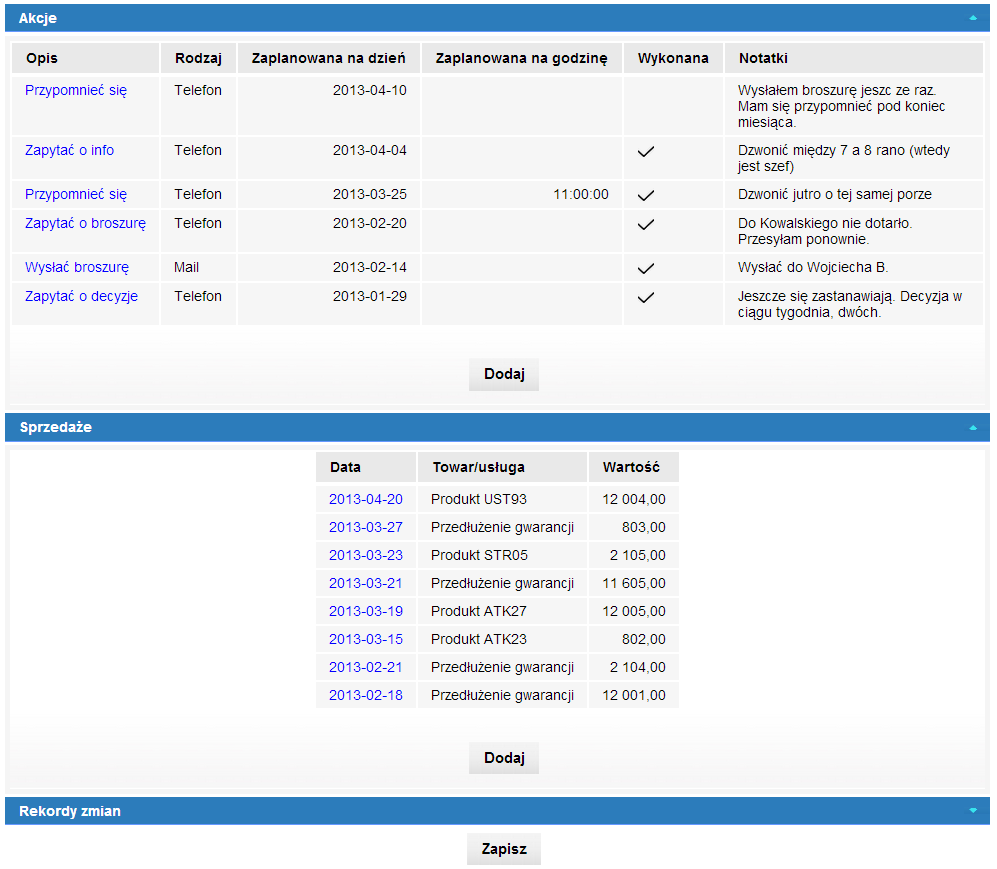
Task: Click the 'Towar/usługa' column header
Action: (x=478, y=467)
